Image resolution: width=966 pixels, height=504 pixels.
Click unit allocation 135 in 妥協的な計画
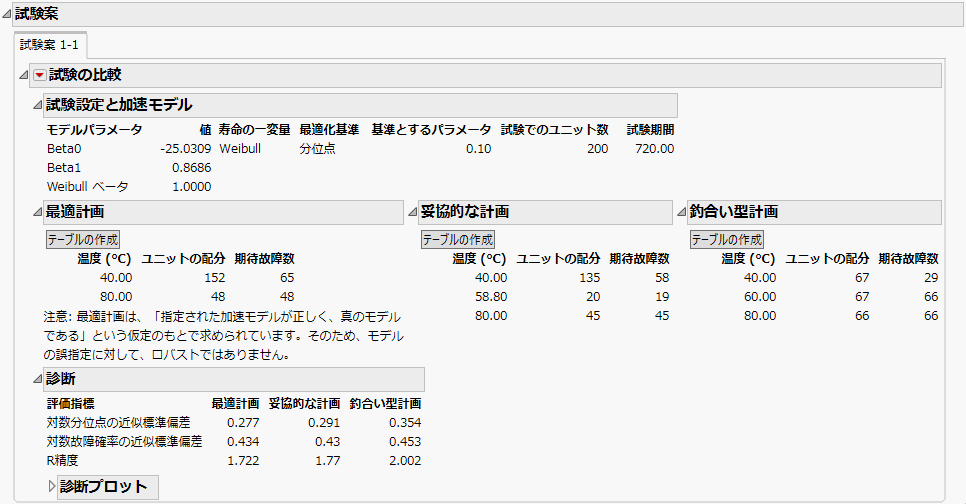pos(590,278)
